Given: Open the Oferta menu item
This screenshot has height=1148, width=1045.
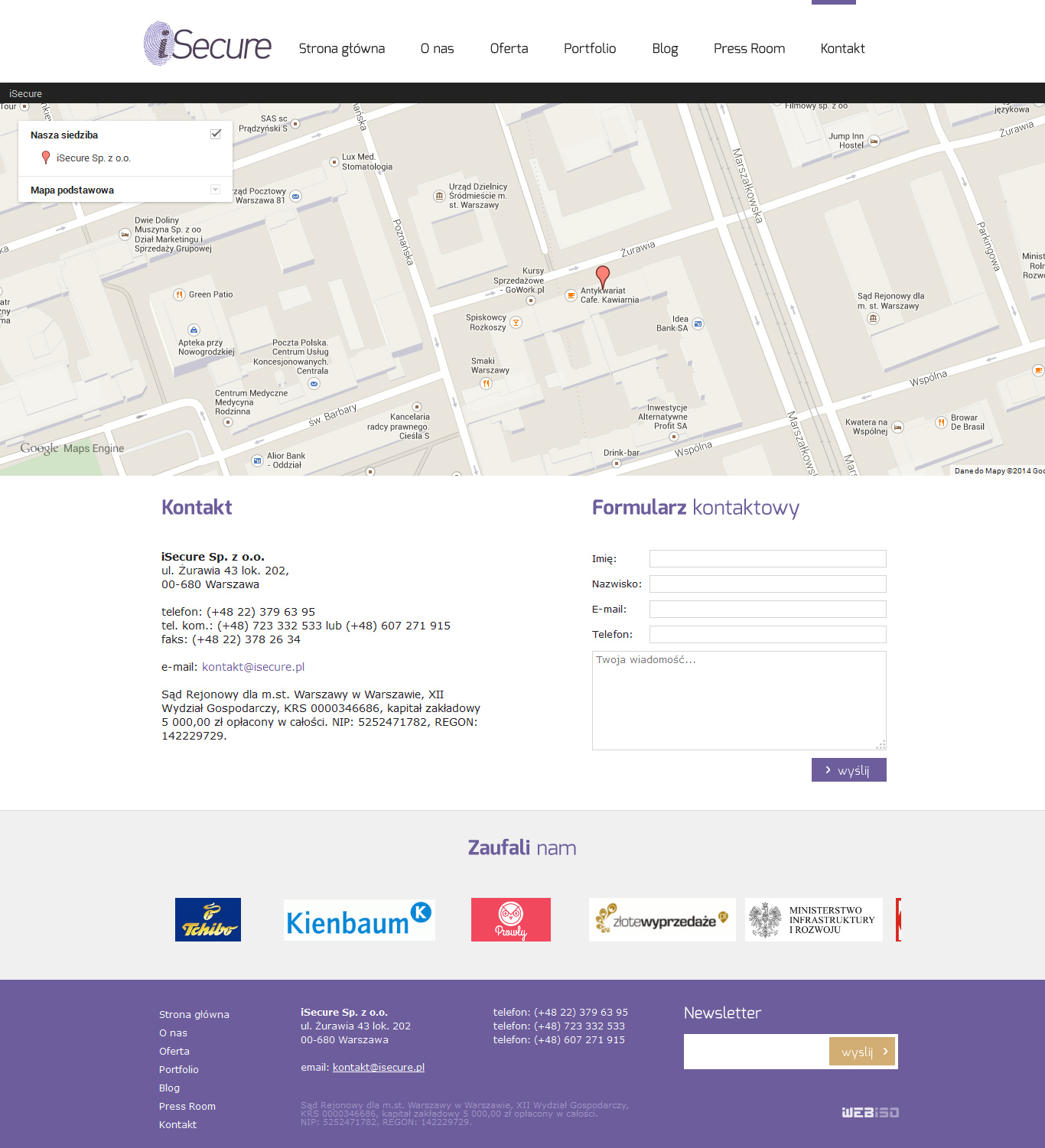Looking at the screenshot, I should [x=509, y=48].
